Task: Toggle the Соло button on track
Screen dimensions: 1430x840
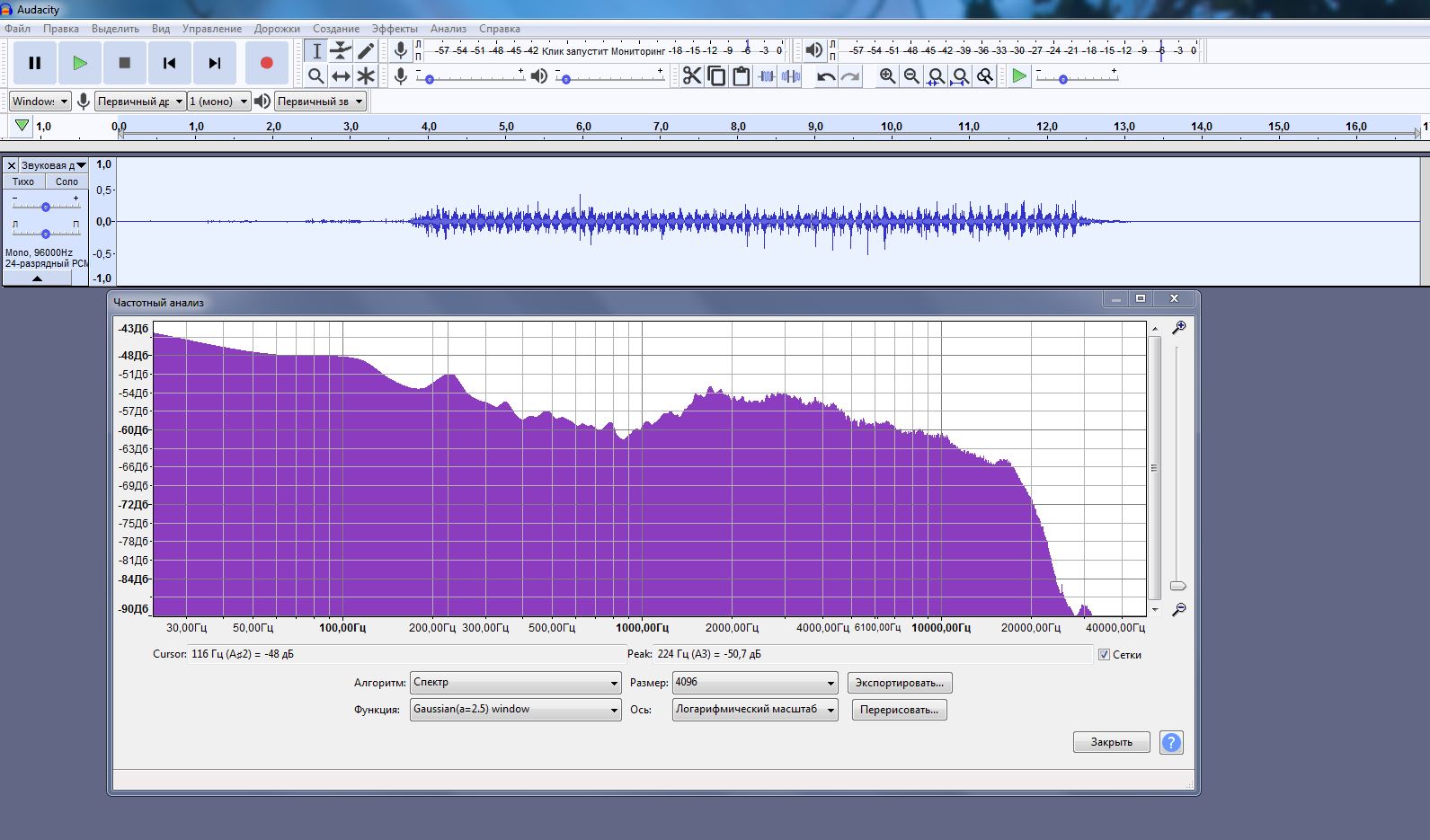Action: point(67,181)
